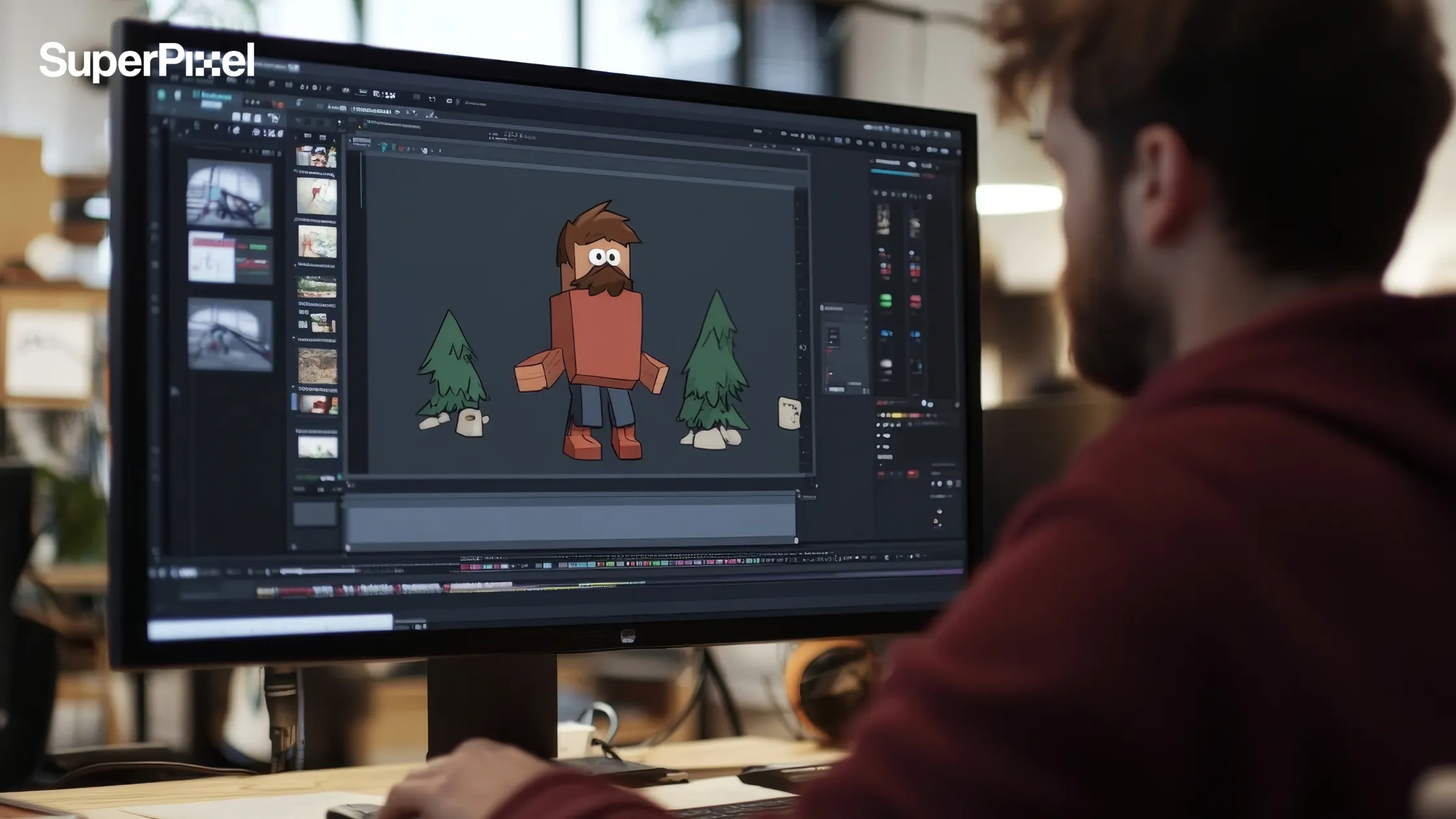Select the pine tree right of the character
This screenshot has height=819, width=1456.
tap(714, 362)
